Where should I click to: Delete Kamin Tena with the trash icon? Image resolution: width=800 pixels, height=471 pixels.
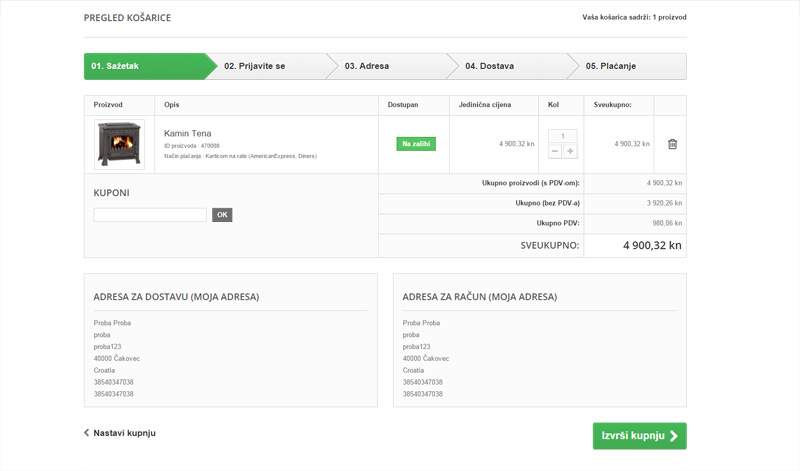[672, 144]
